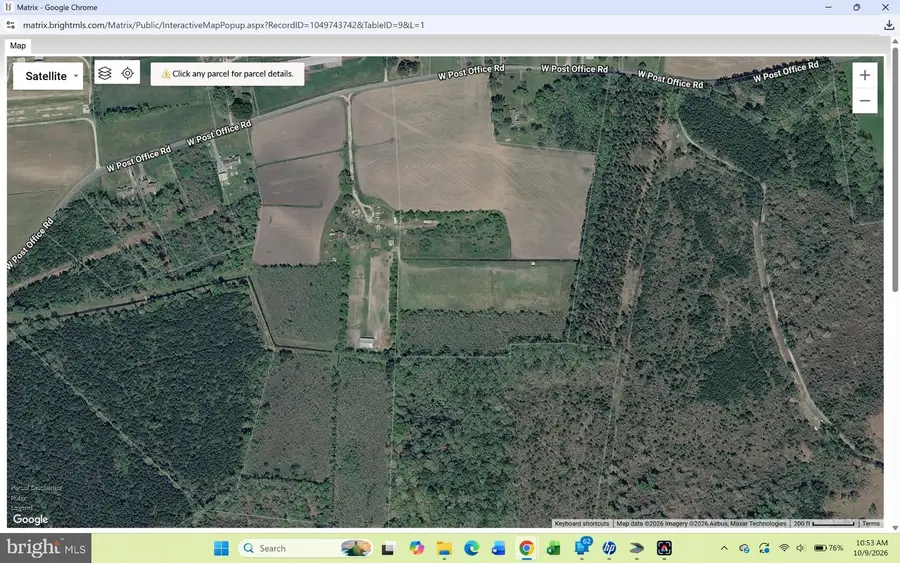
Task: Click the Bright MLS logo
Action: (x=46, y=548)
